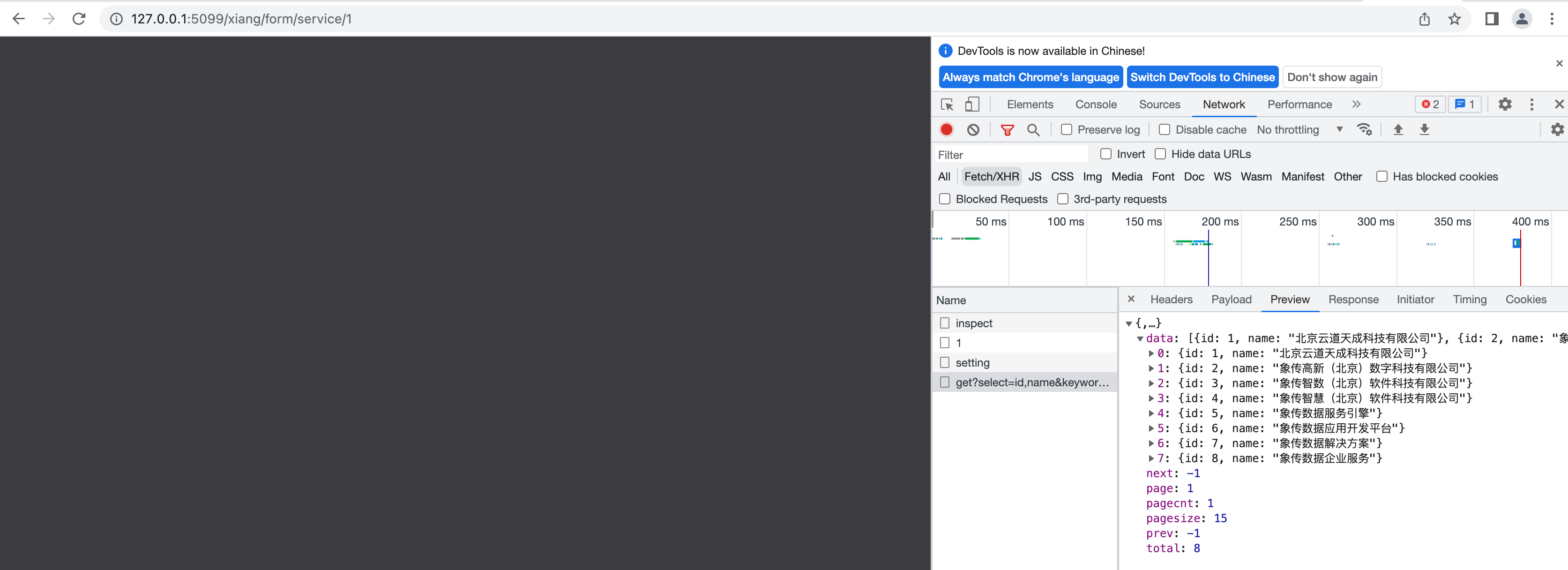
Task: Tick the Hide data URLs checkbox
Action: 1160,154
